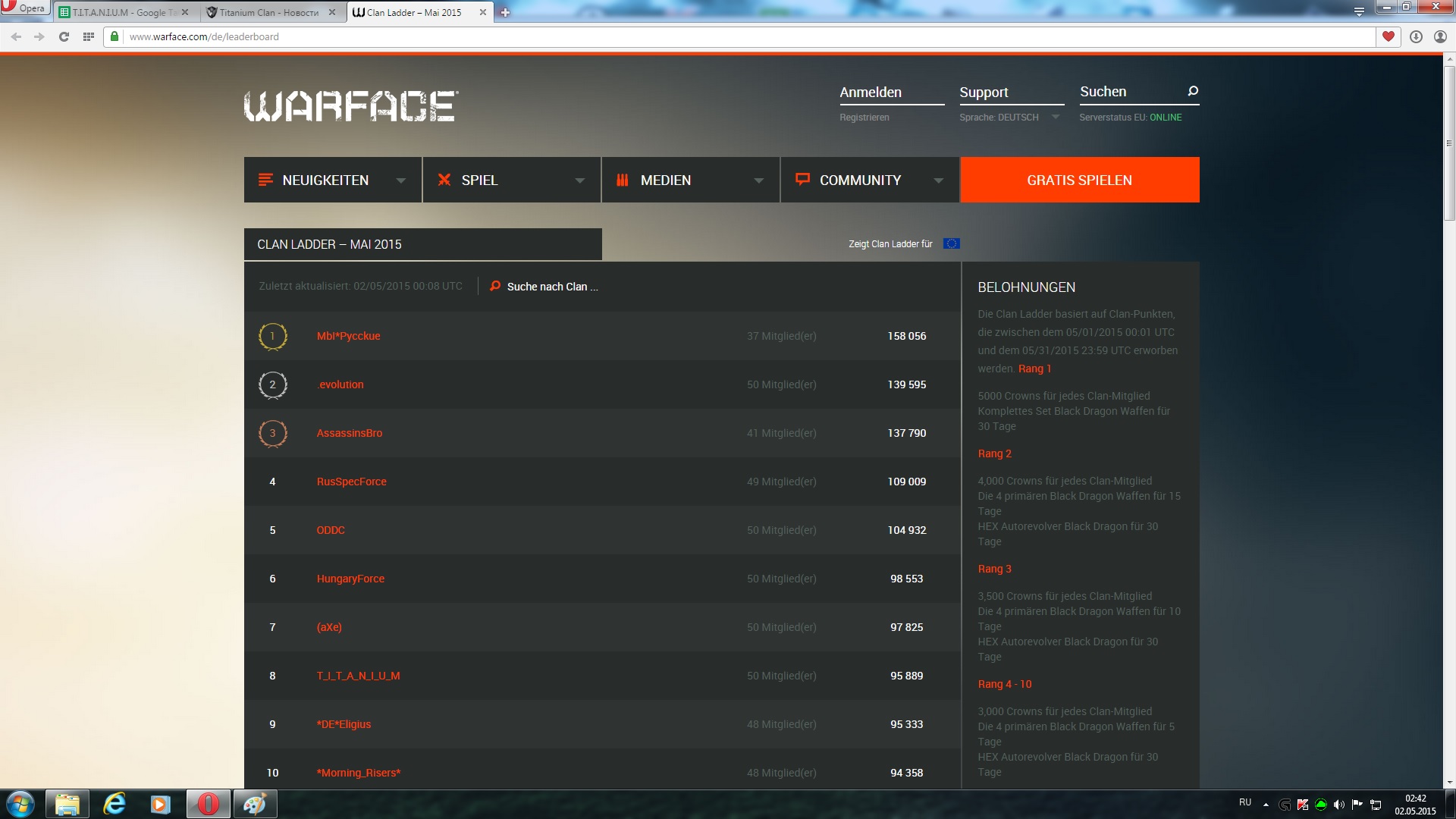The image size is (1456, 819).
Task: Click the RU language indicator in tray
Action: pyautogui.click(x=1245, y=802)
